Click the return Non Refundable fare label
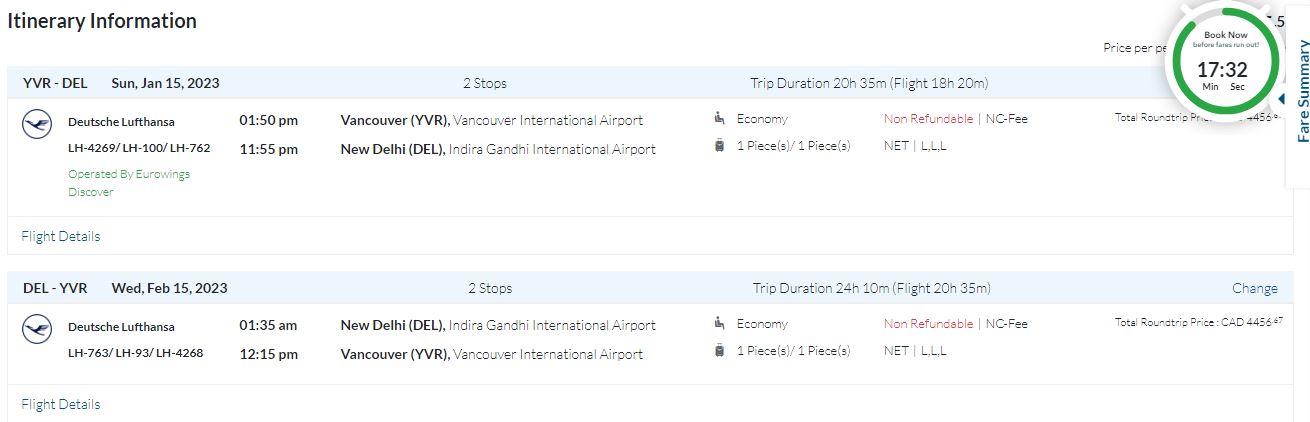The height and width of the screenshot is (422, 1310). point(928,323)
